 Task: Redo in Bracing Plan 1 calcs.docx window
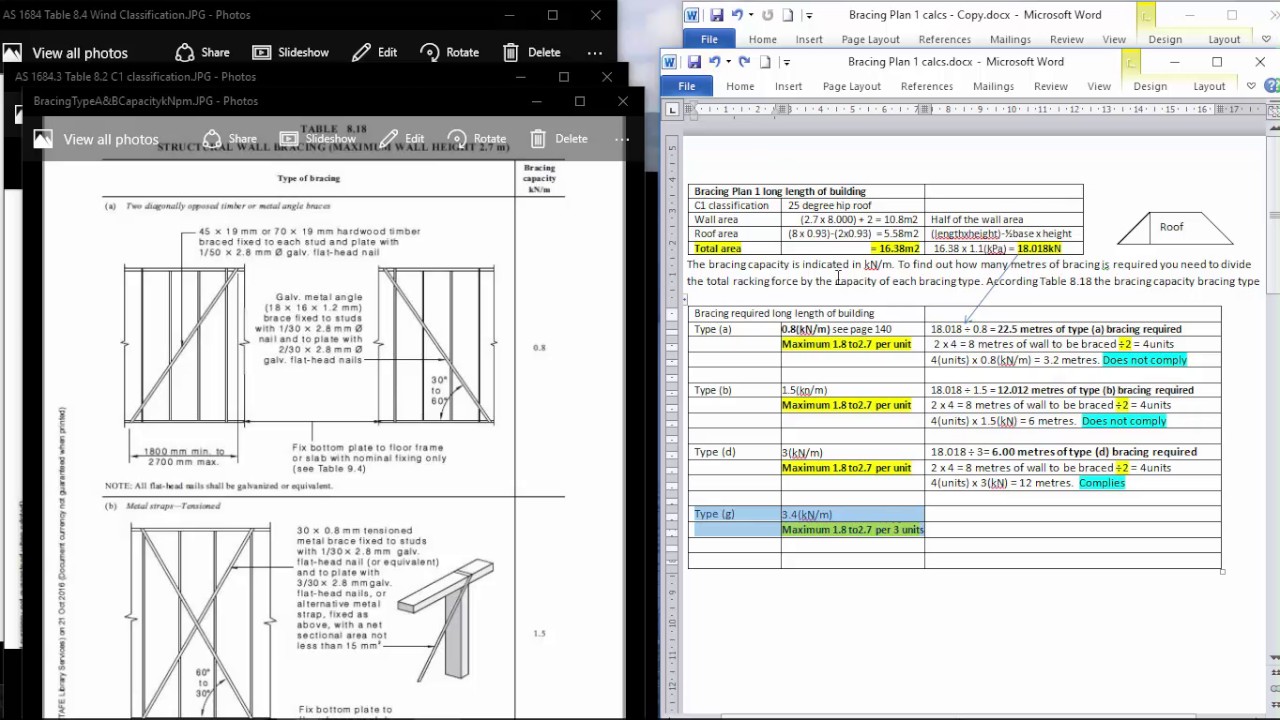click(x=745, y=62)
